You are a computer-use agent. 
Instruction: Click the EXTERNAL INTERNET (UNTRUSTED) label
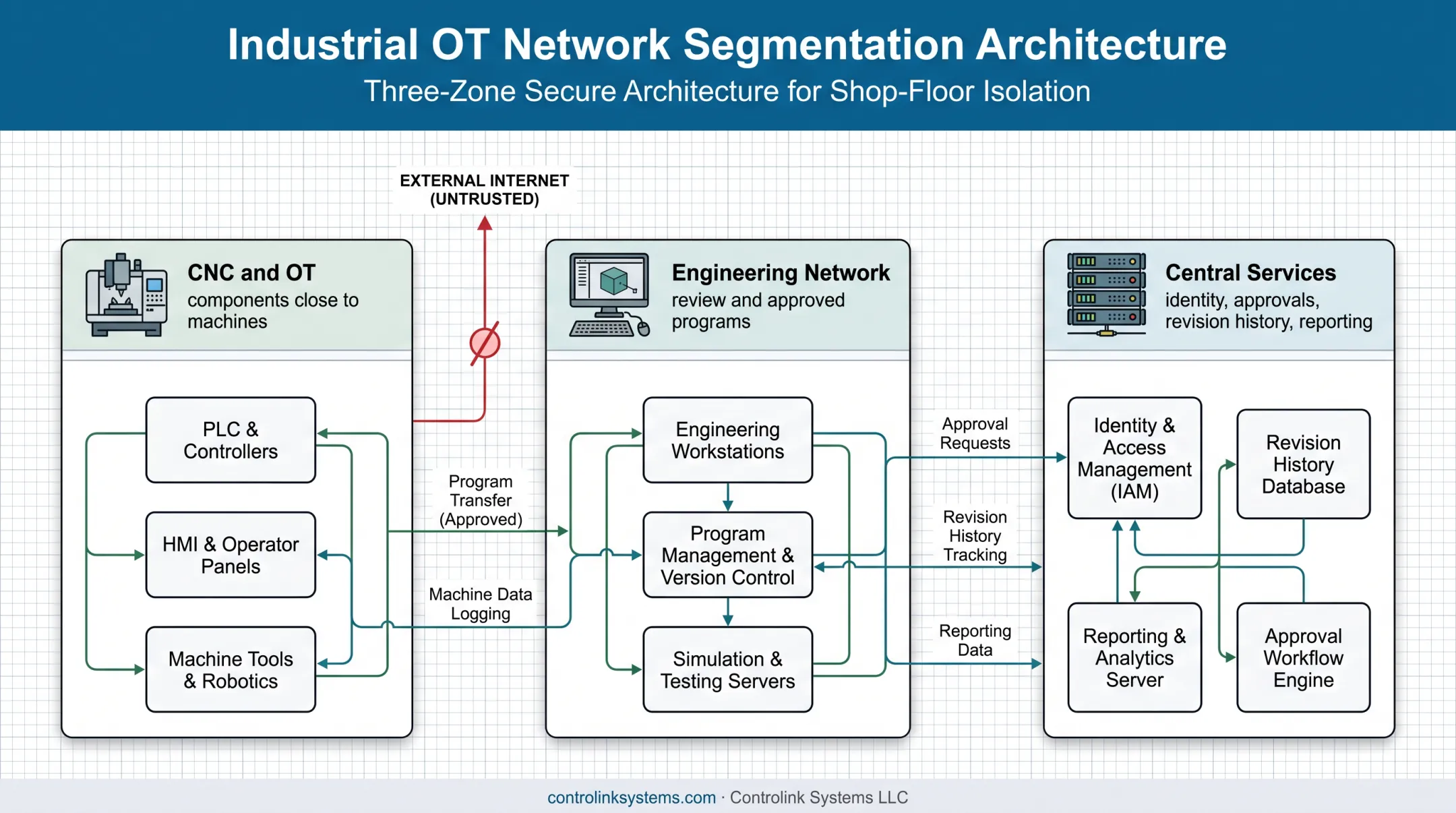point(485,190)
